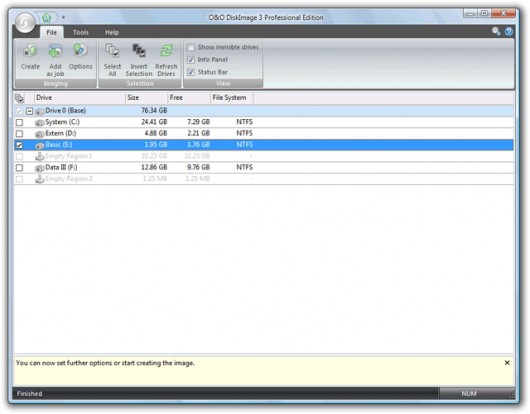Click the Finished status bar text
The width and height of the screenshot is (530, 414).
[29, 394]
